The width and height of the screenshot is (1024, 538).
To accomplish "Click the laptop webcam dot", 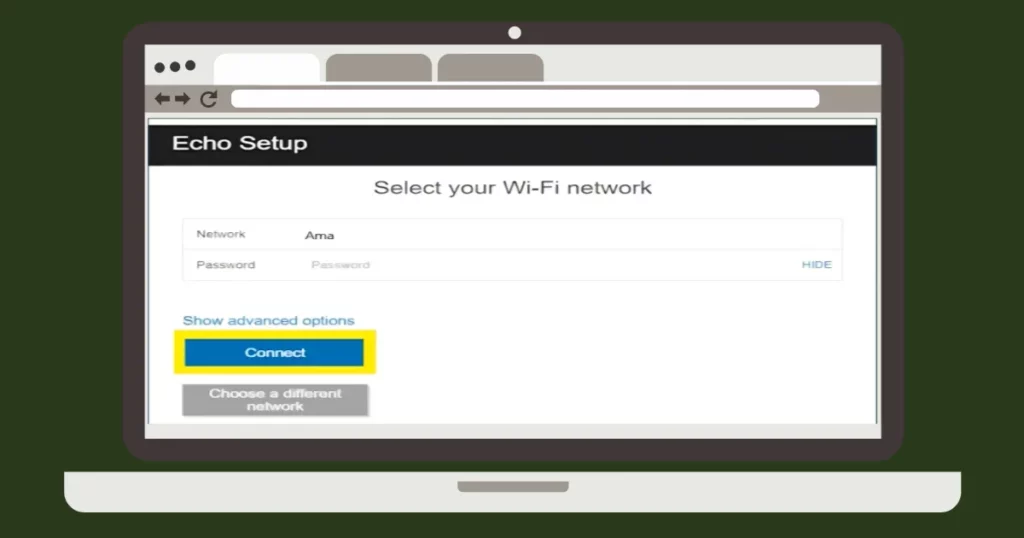I will click(515, 33).
